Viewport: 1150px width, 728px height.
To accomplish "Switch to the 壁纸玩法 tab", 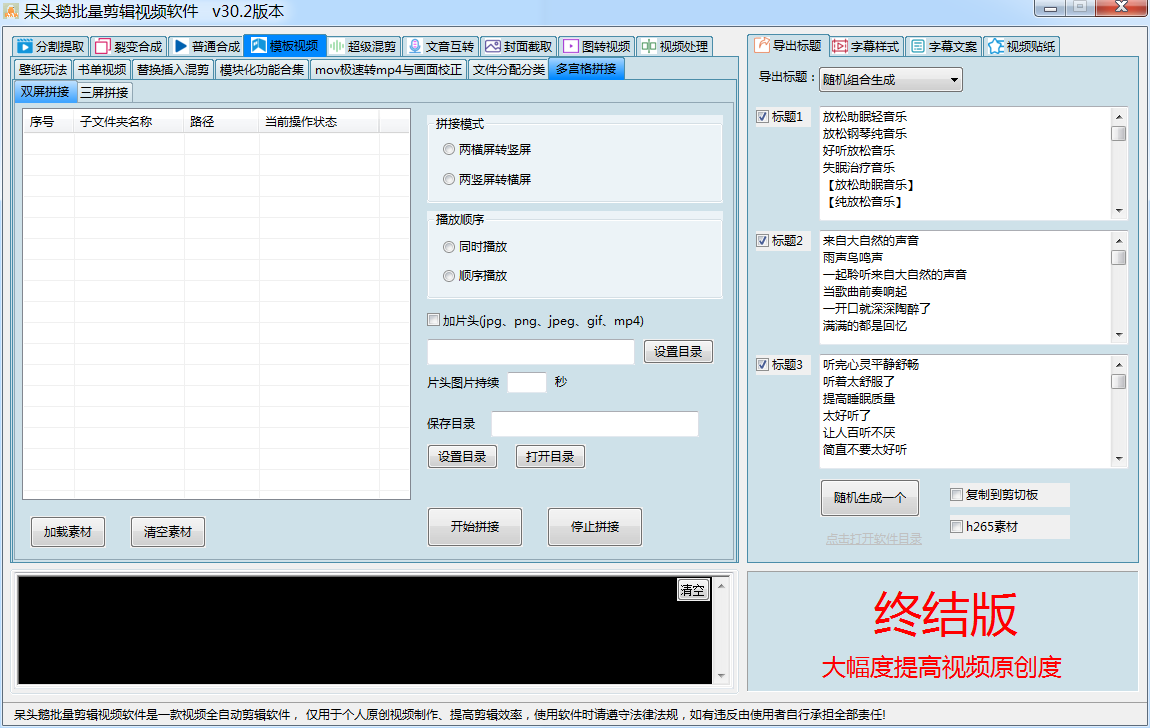I will pyautogui.click(x=43, y=70).
